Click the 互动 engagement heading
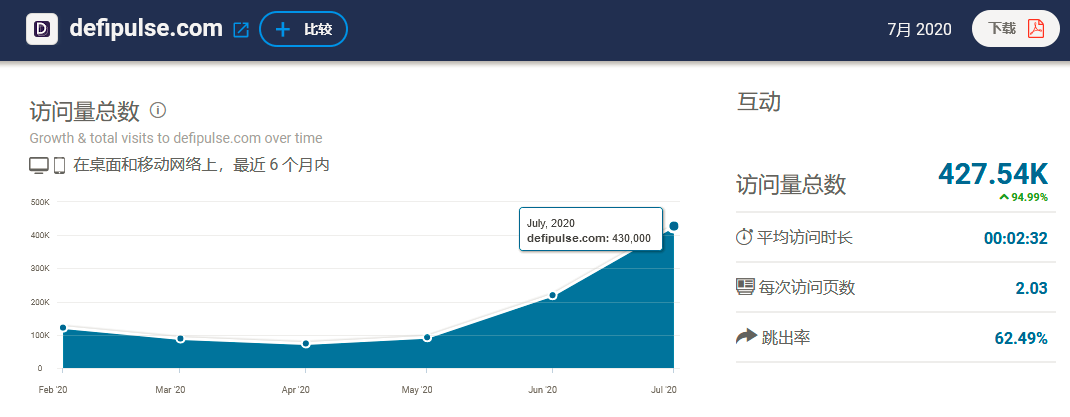 click(x=759, y=102)
